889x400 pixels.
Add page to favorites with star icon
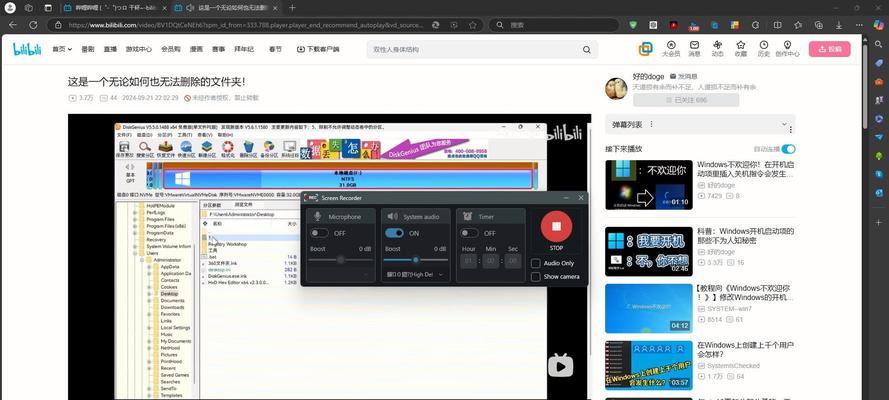(x=472, y=25)
